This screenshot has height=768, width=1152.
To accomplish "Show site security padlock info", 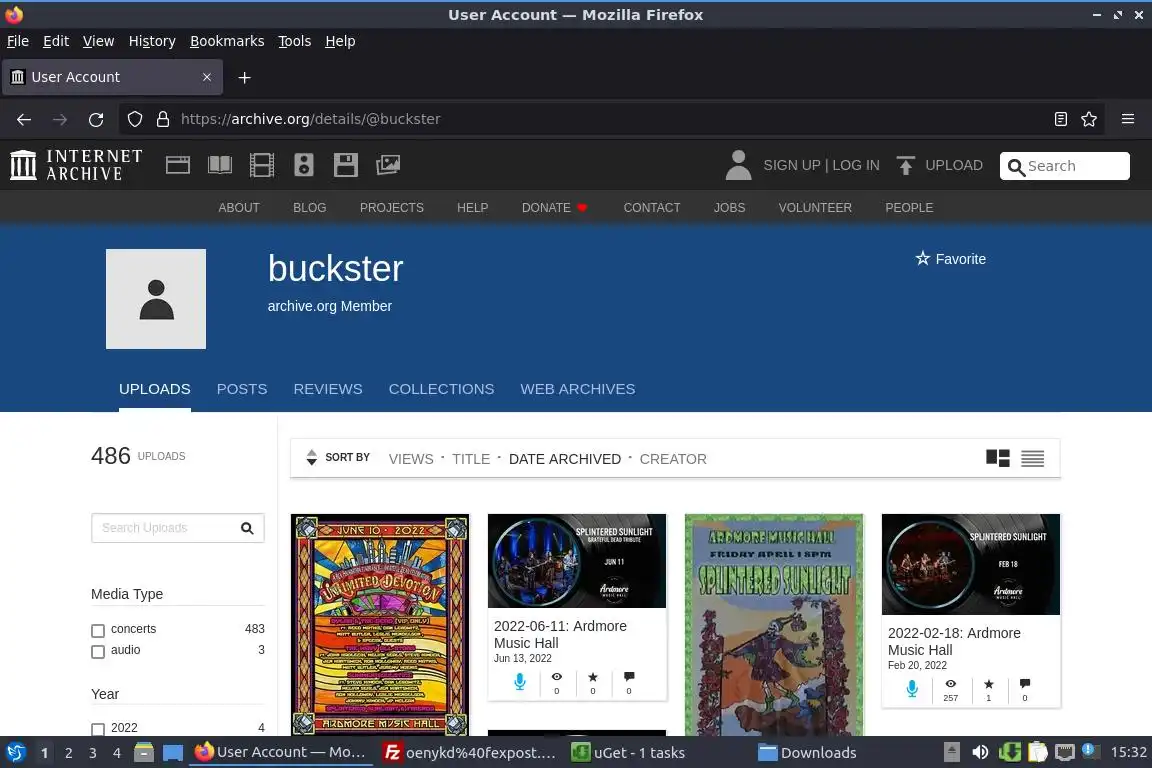I will coord(163,119).
